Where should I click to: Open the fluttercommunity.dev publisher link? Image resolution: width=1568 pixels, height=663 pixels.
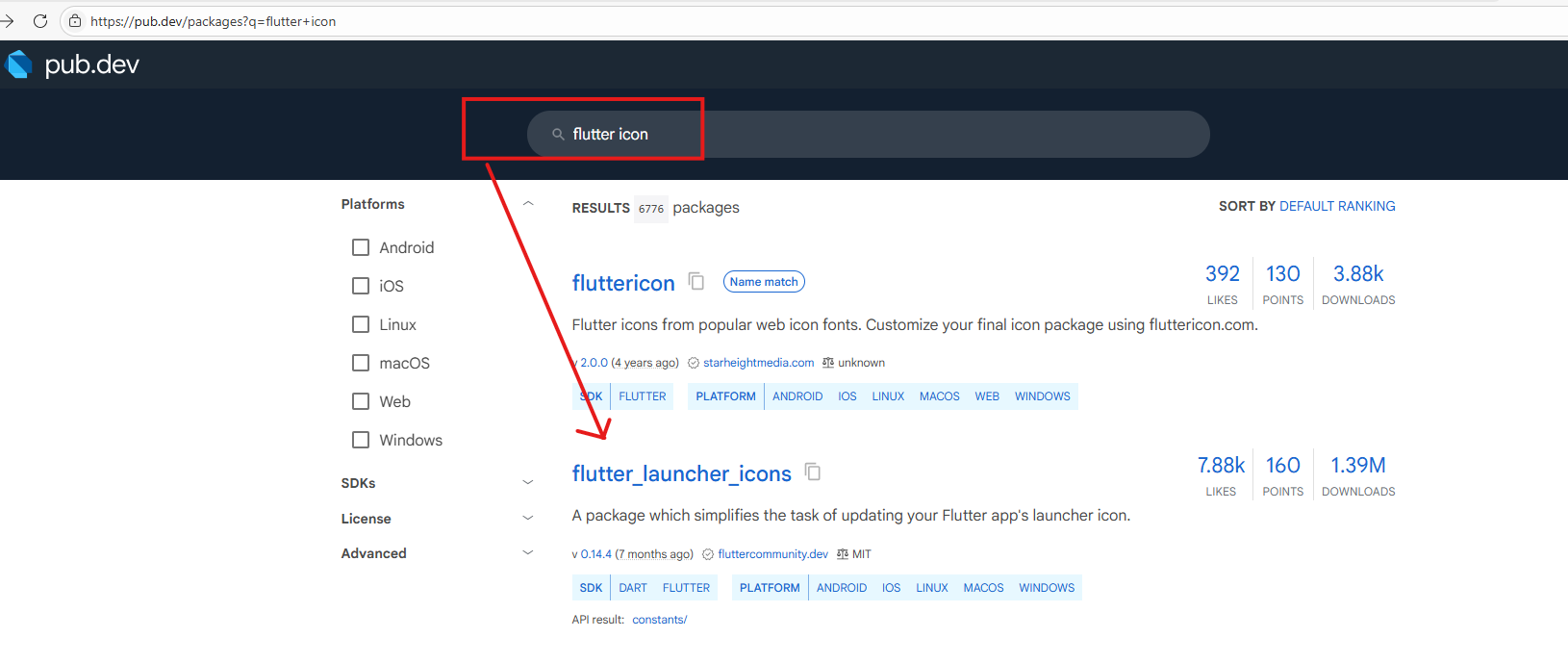772,554
